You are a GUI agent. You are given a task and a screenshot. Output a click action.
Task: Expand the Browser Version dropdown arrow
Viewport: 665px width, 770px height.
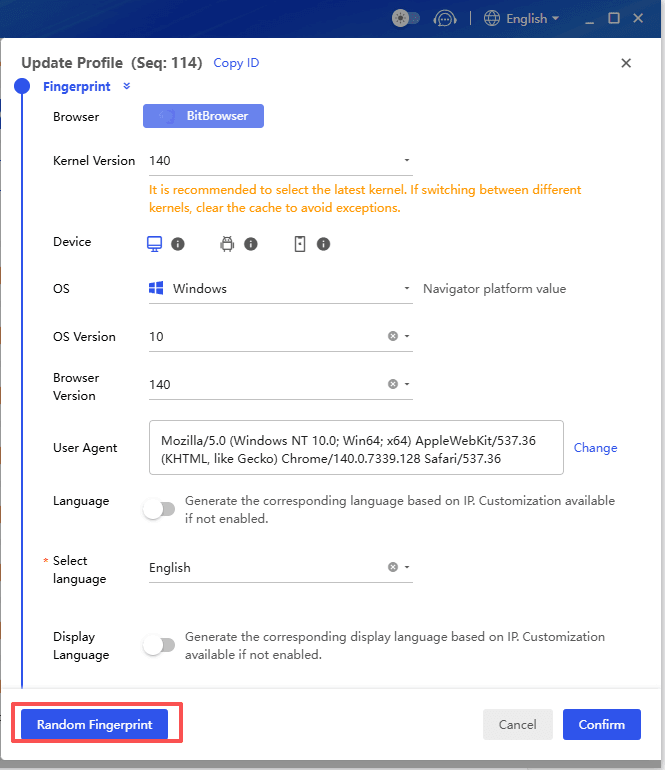point(407,385)
